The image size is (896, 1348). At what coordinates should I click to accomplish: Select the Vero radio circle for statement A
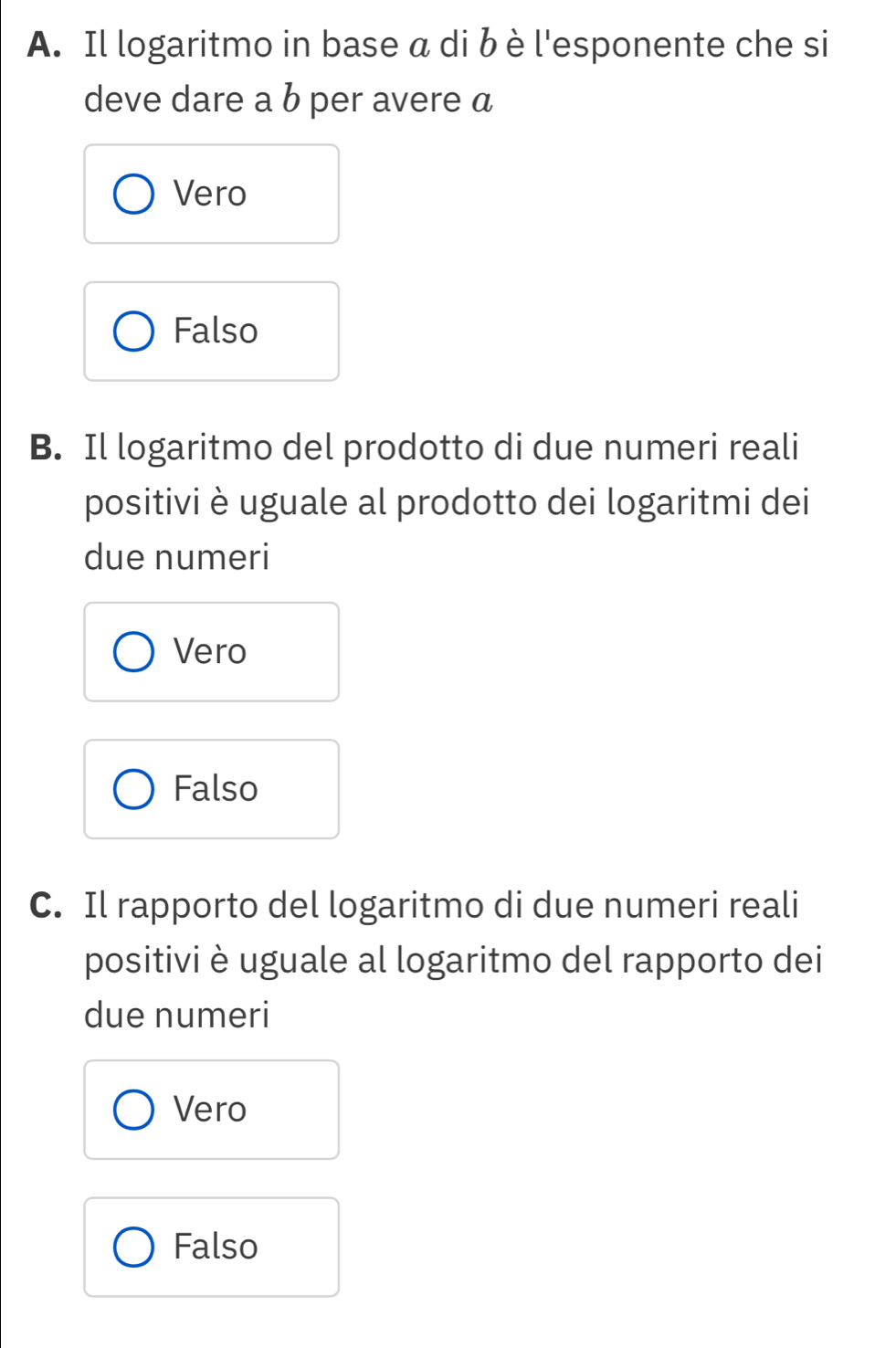pyautogui.click(x=133, y=195)
